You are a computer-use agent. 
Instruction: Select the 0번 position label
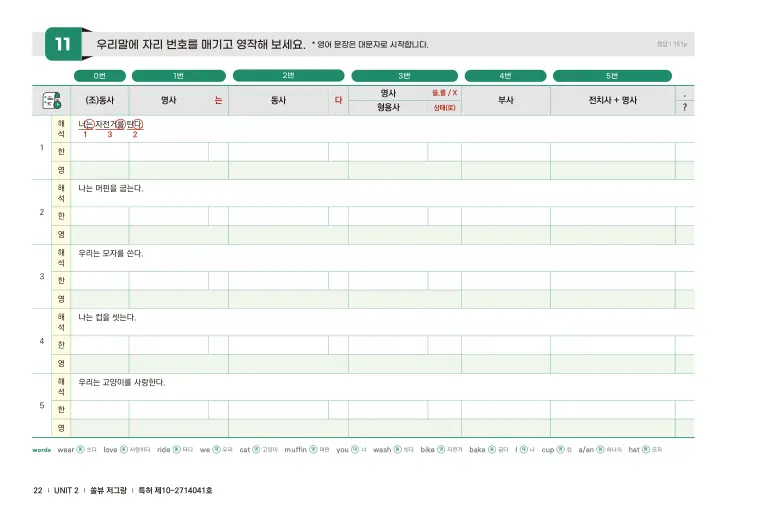pyautogui.click(x=99, y=76)
